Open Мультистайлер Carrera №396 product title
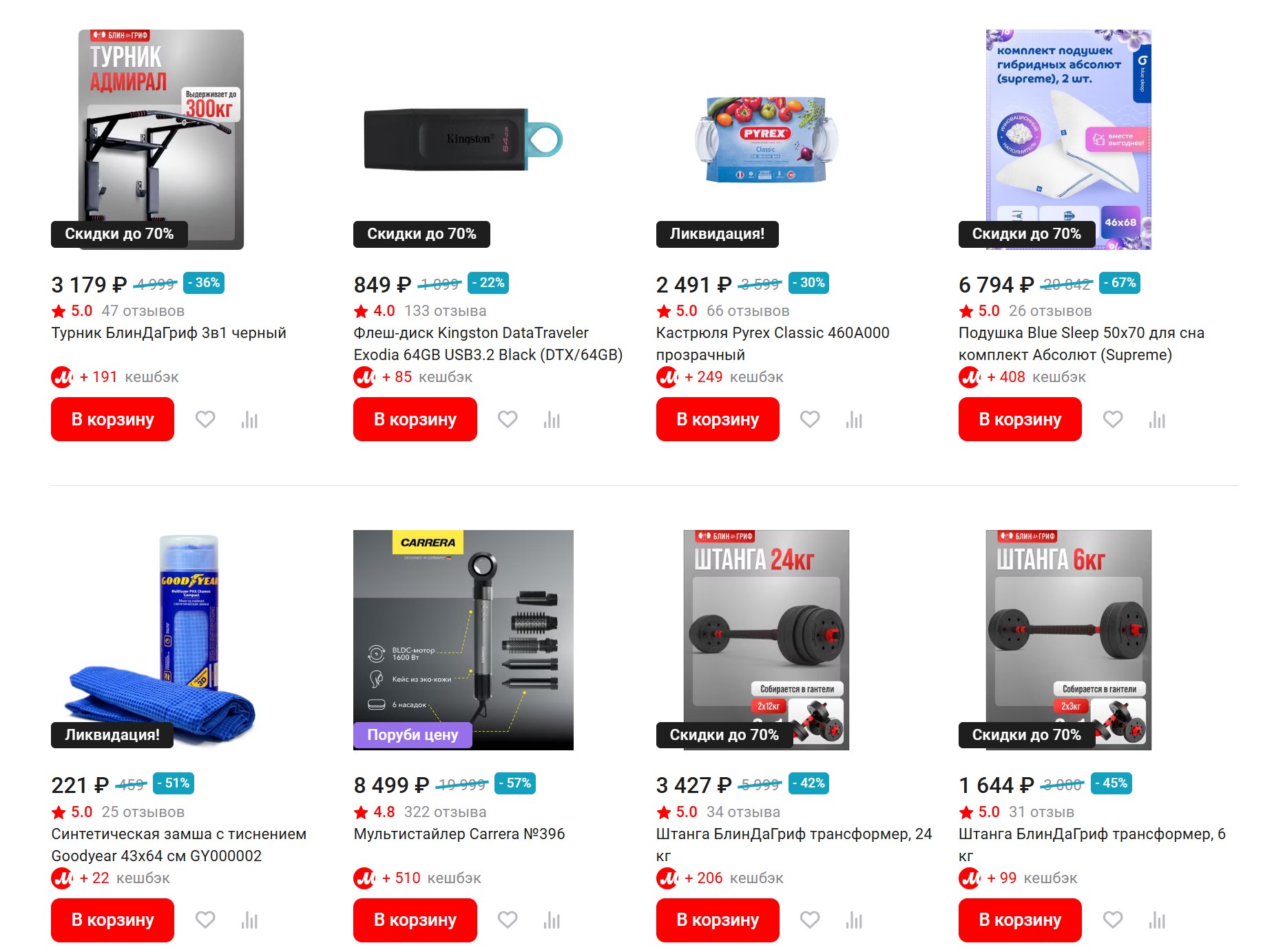This screenshot has height=952, width=1263. (x=459, y=834)
